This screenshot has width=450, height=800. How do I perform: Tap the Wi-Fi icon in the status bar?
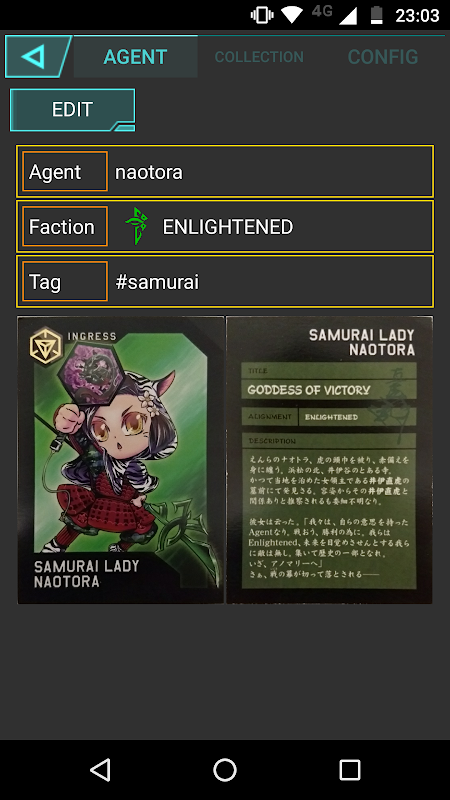tap(292, 15)
